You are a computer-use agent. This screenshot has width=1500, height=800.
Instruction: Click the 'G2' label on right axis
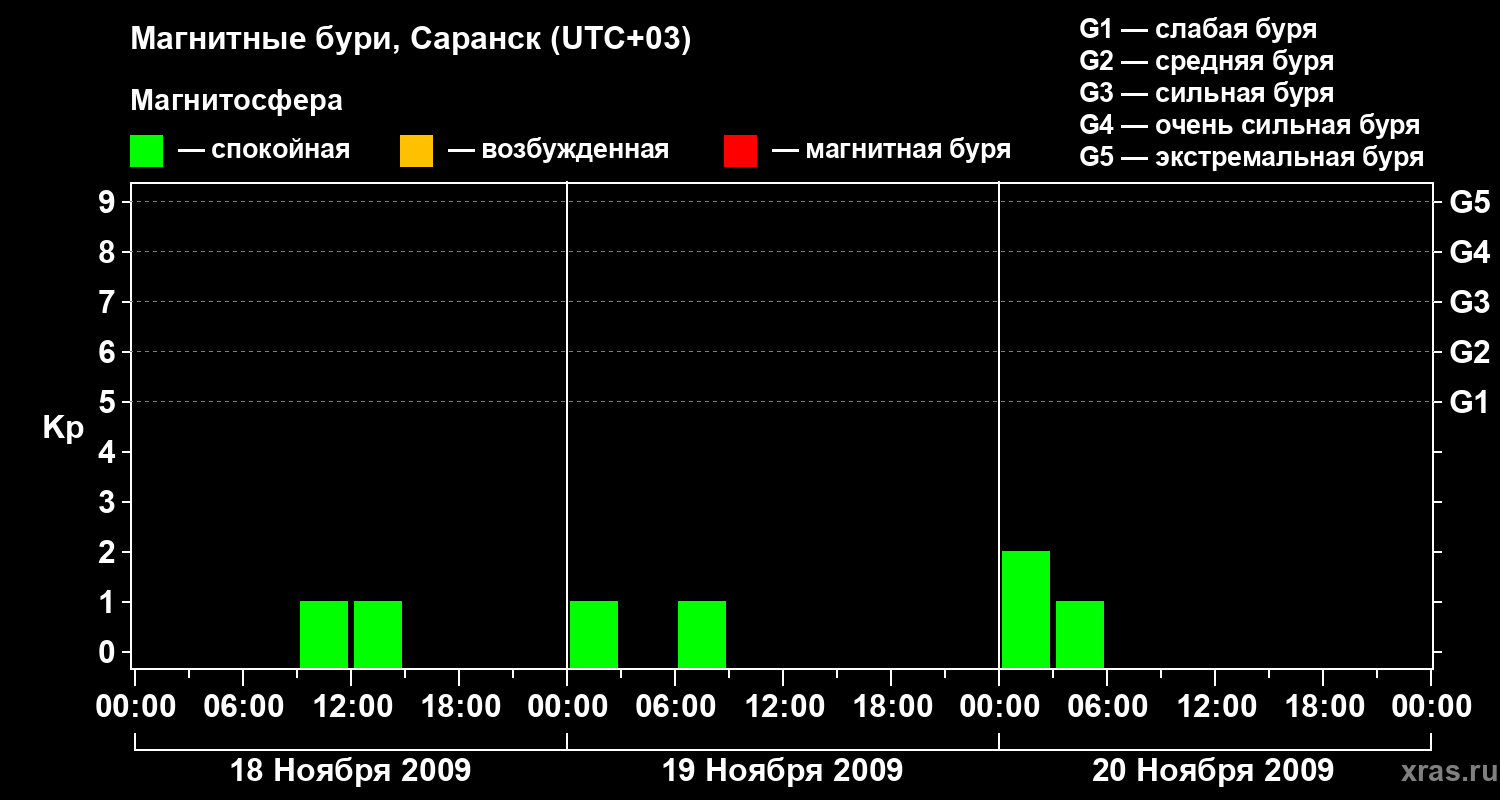pyautogui.click(x=1470, y=353)
